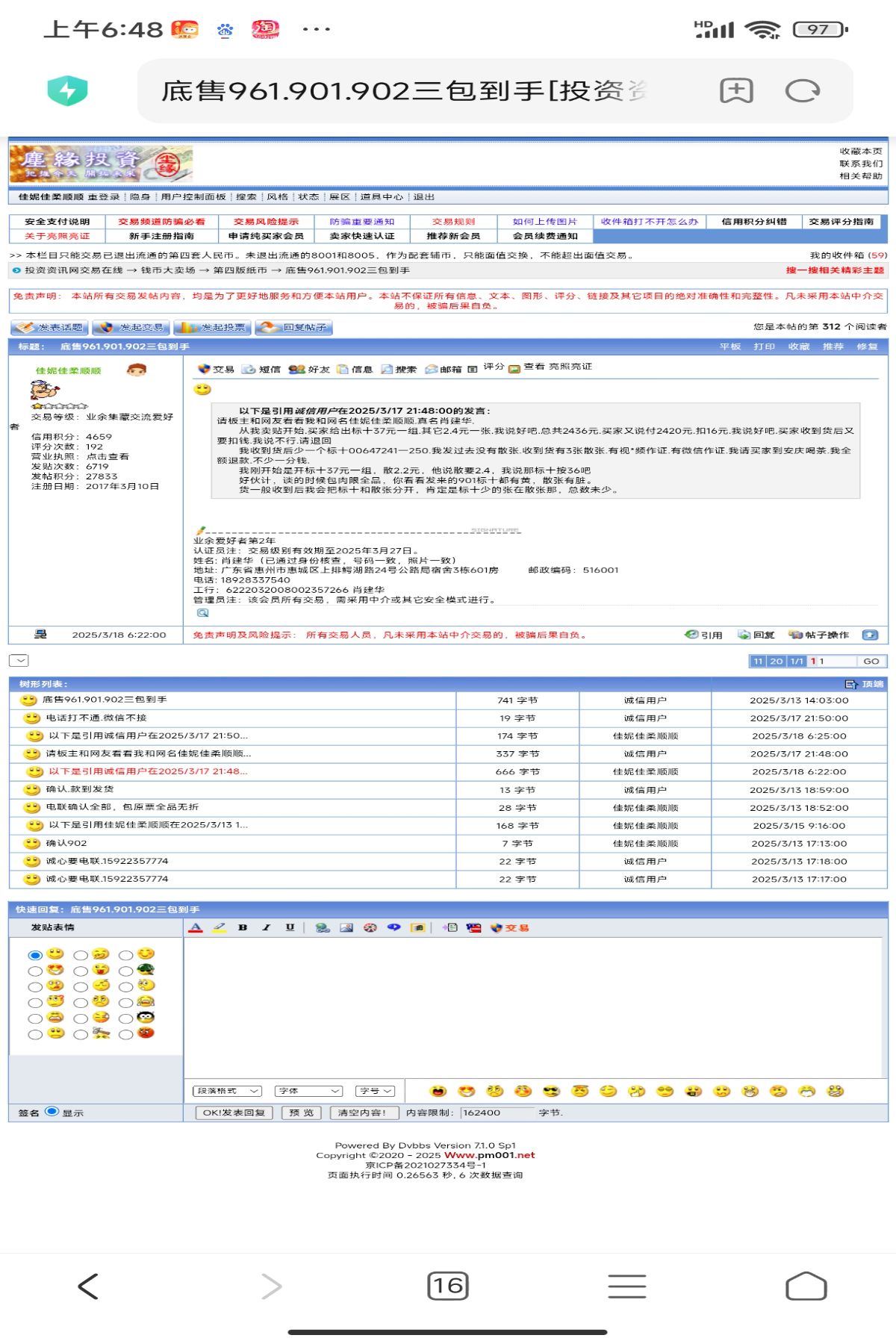Viewport: 896px width, 1344px height.
Task: Open the 字号 font size dropdown
Action: [x=375, y=1091]
